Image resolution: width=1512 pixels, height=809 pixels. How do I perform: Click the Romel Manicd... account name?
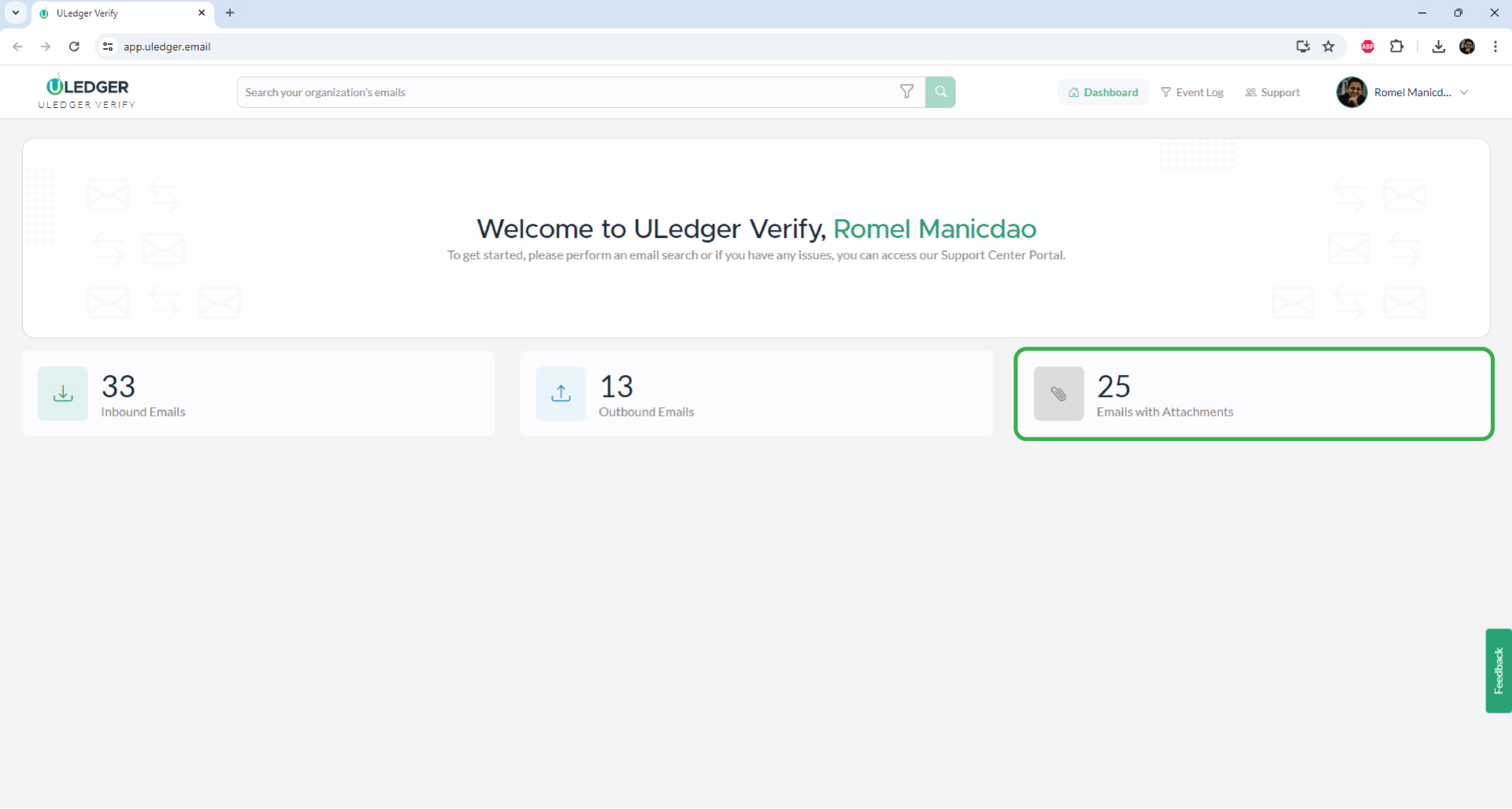pos(1413,92)
